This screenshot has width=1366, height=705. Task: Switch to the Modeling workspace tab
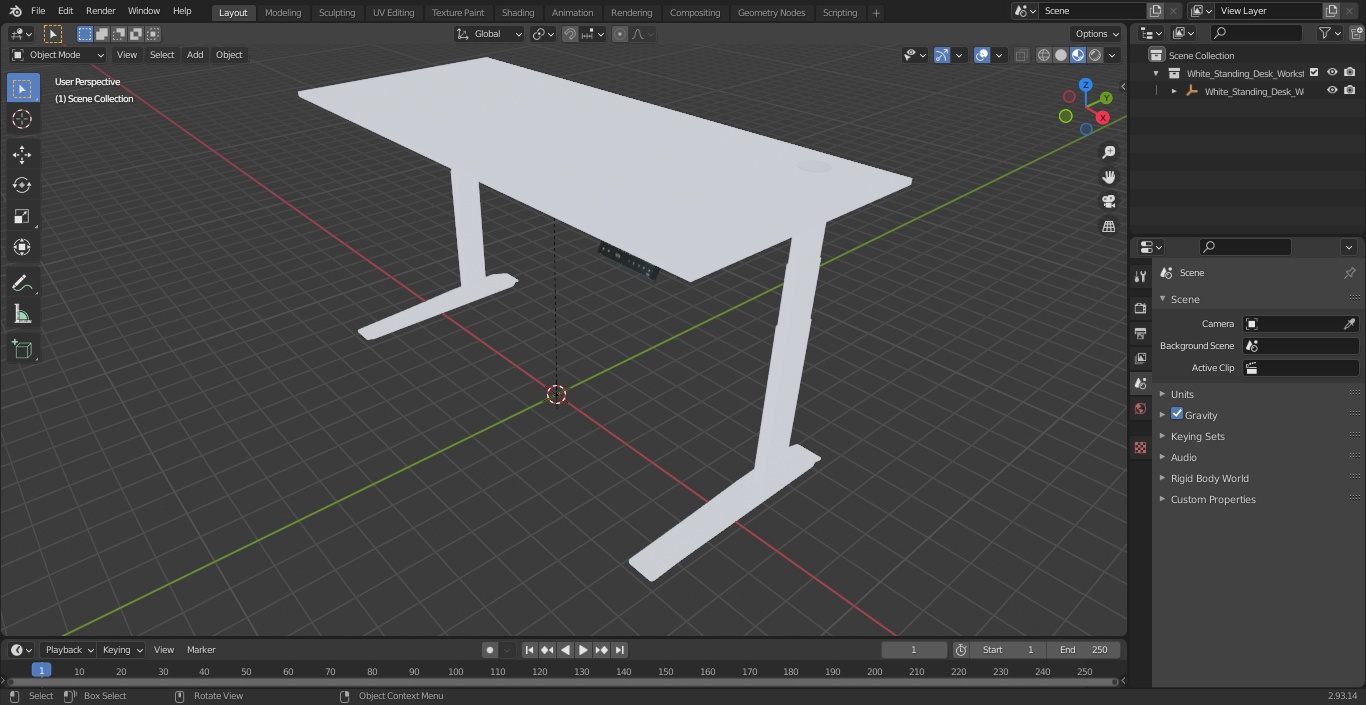click(x=283, y=13)
